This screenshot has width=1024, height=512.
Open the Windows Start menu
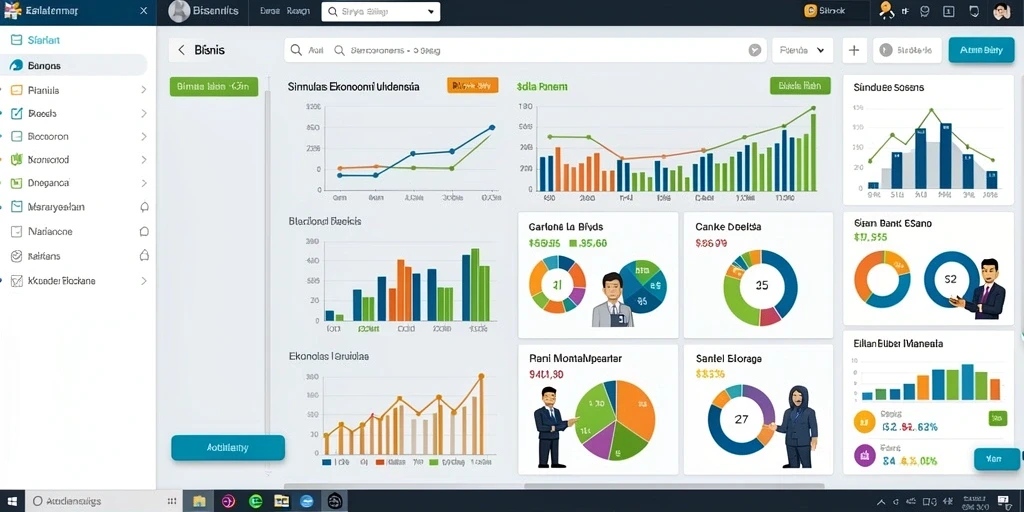point(12,501)
